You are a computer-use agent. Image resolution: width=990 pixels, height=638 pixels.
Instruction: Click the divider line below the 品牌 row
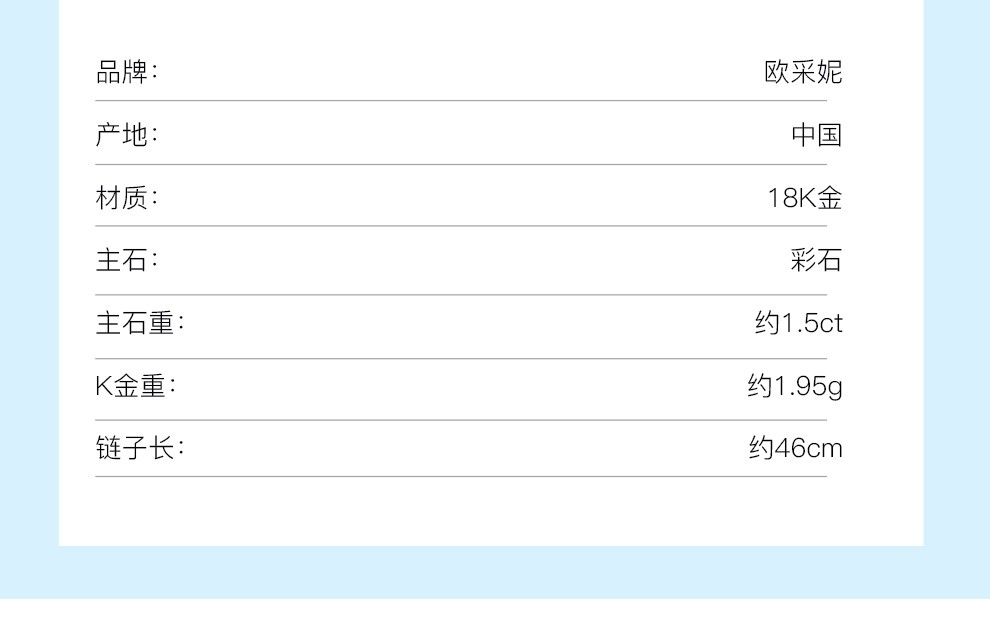point(461,101)
